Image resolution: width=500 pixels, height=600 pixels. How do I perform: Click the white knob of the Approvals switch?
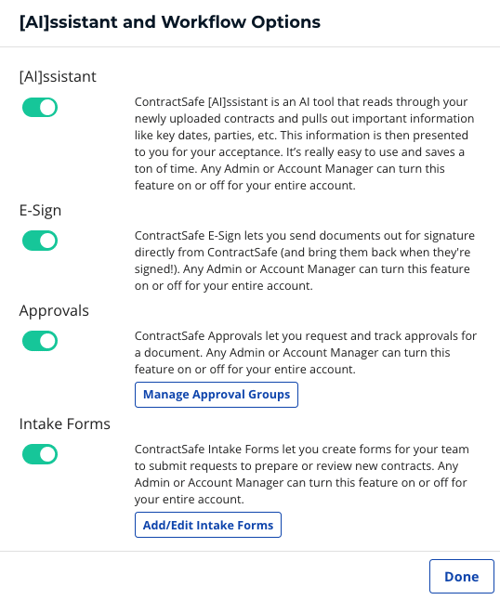(x=48, y=341)
